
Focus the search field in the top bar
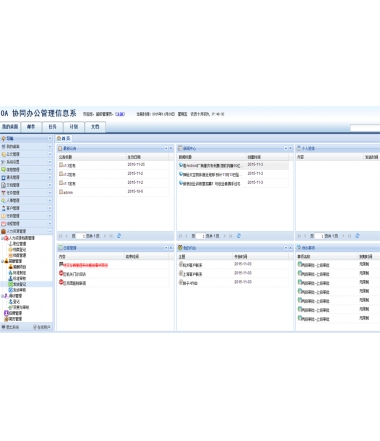[365, 128]
